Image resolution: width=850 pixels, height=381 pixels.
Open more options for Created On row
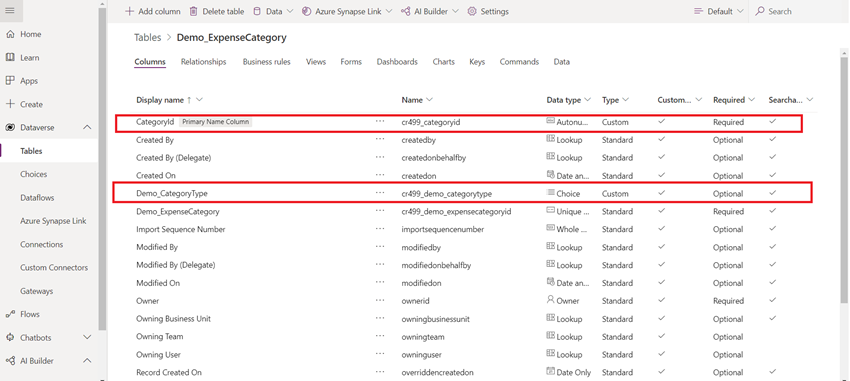(380, 175)
